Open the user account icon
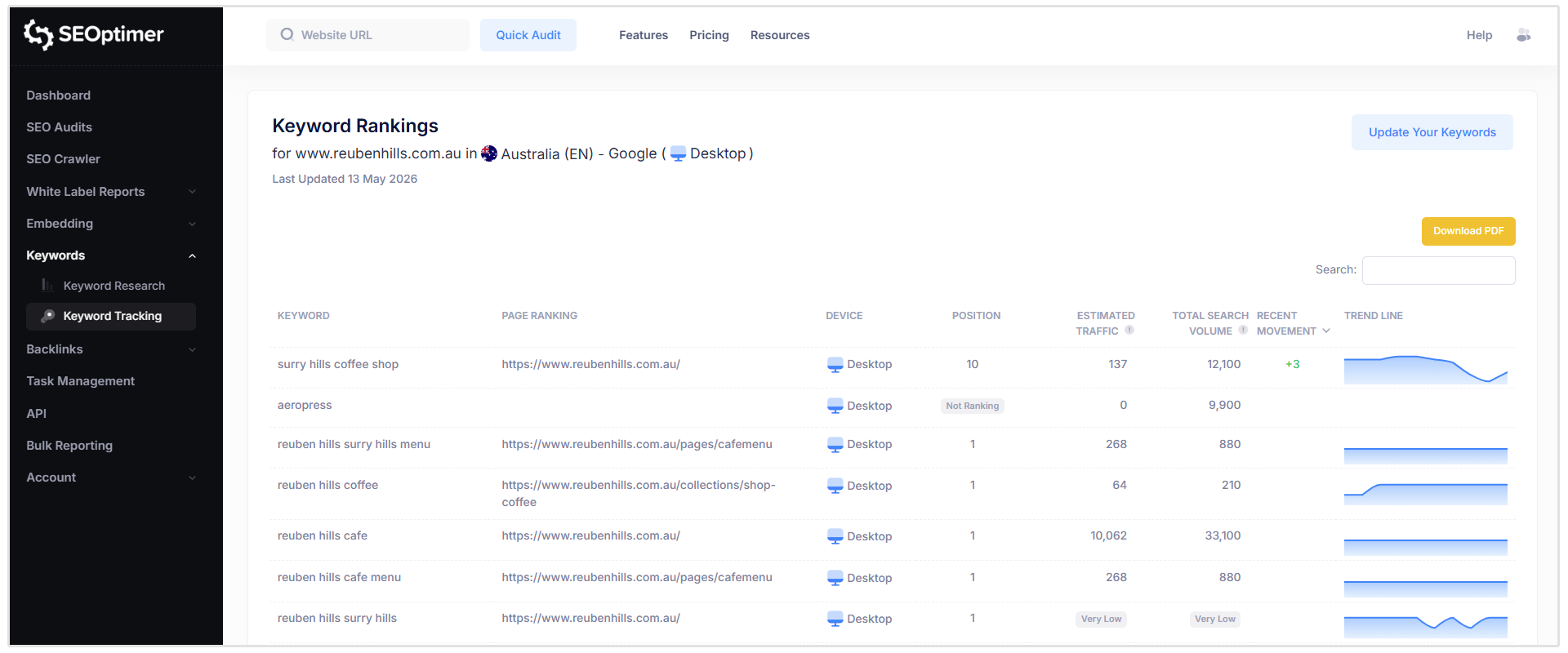 point(1523,35)
